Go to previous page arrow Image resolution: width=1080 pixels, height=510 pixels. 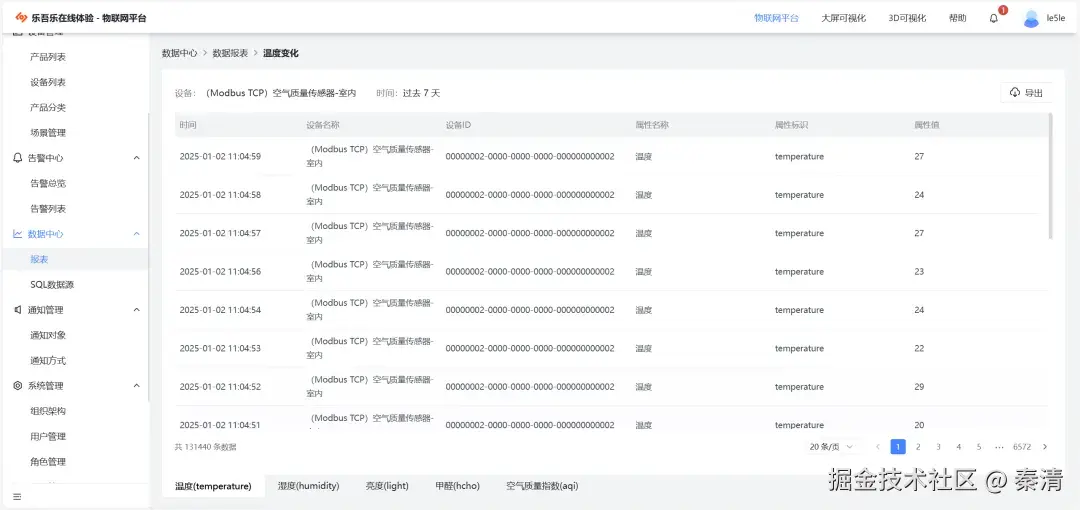click(878, 447)
